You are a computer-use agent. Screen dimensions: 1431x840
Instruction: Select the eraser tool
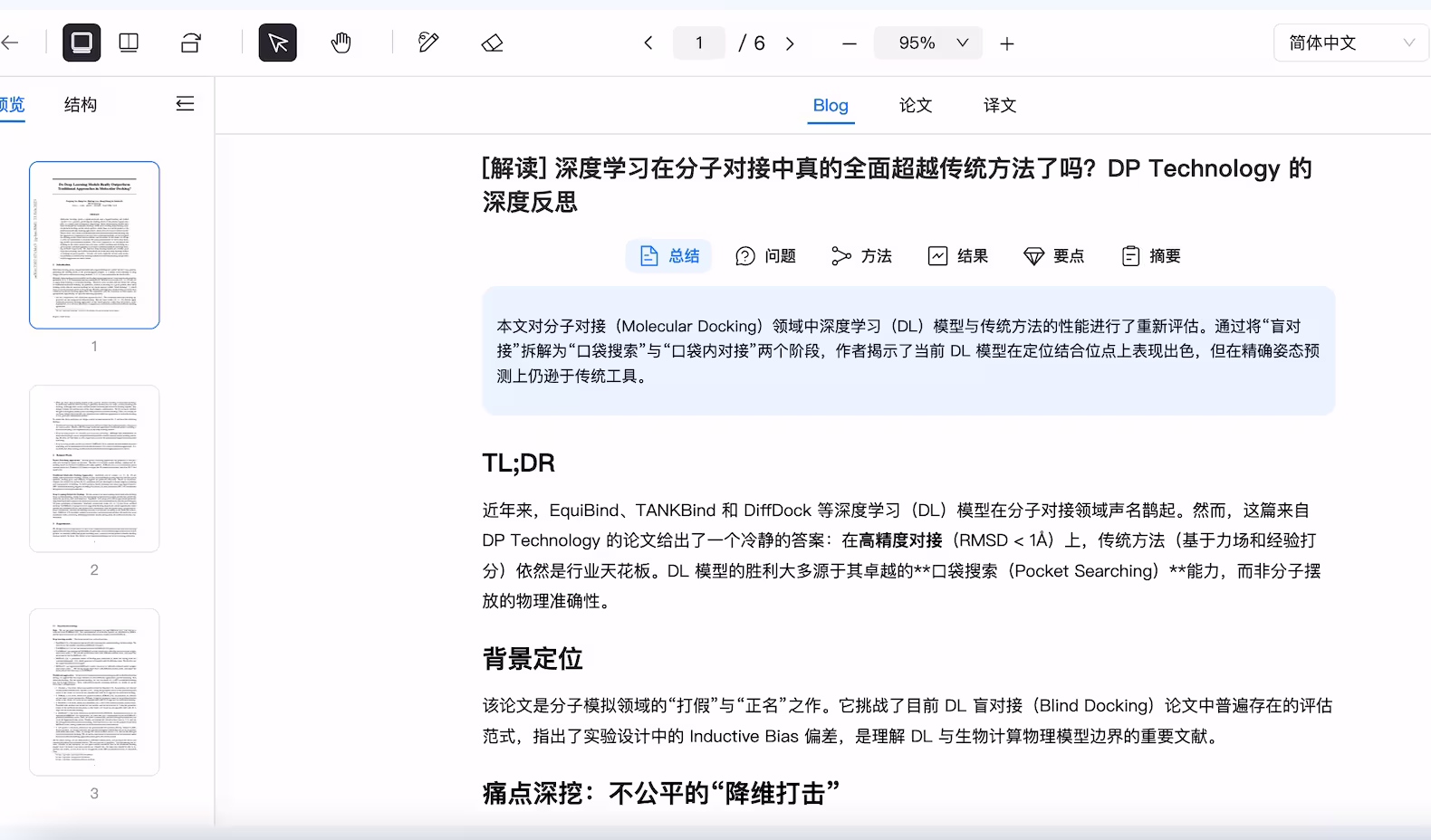[x=492, y=43]
